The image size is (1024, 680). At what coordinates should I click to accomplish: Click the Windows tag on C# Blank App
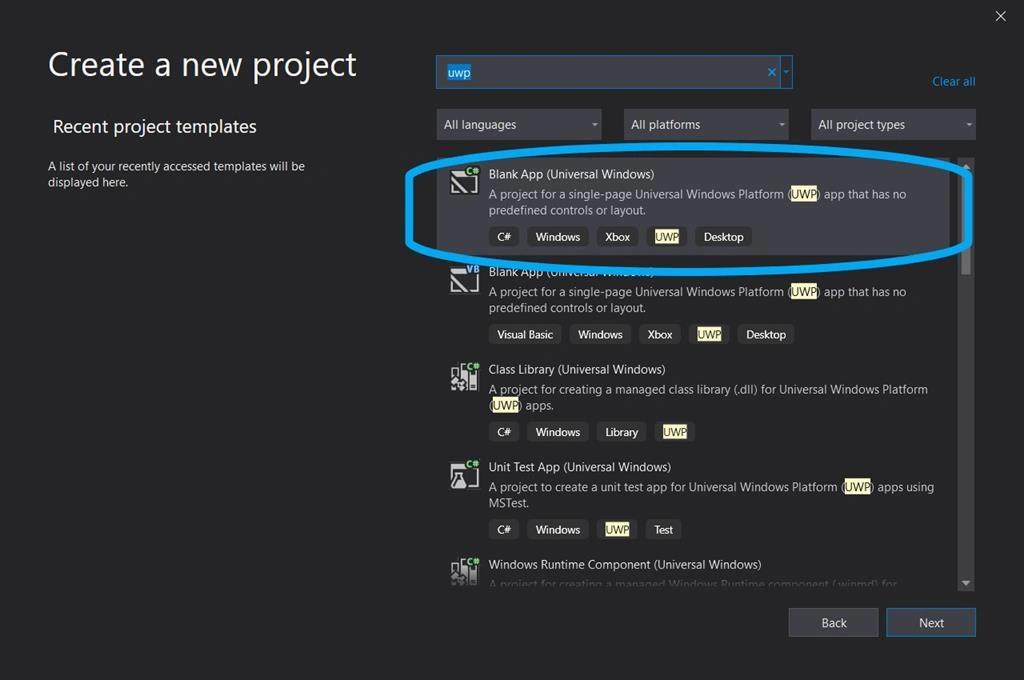coord(558,237)
